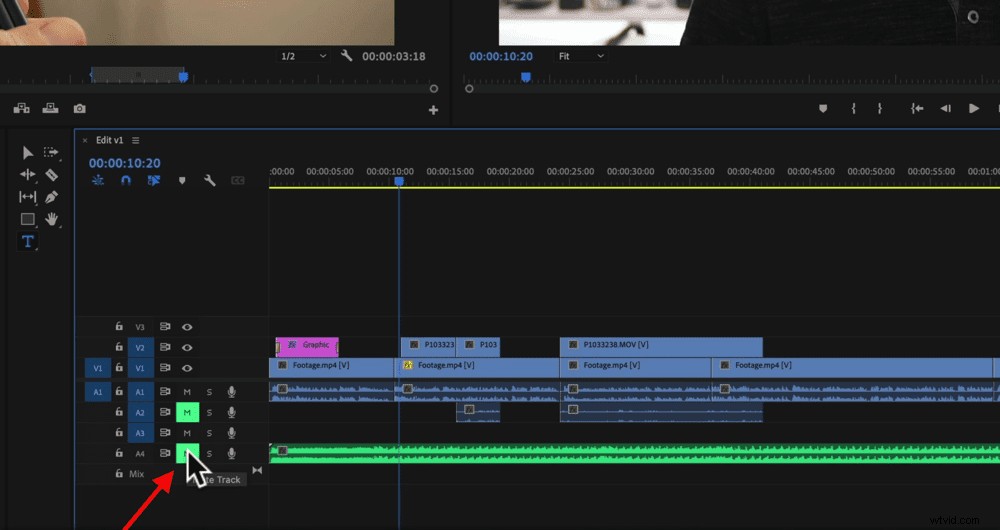1000x530 pixels.
Task: Click Mark Out in Program monitor
Action: (x=879, y=108)
